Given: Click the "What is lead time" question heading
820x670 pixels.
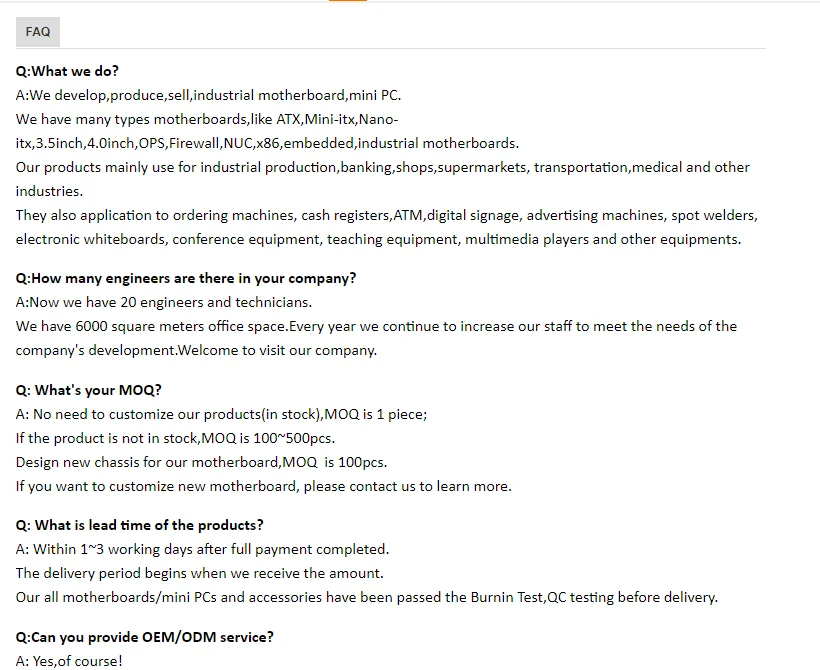Looking at the screenshot, I should 140,525.
